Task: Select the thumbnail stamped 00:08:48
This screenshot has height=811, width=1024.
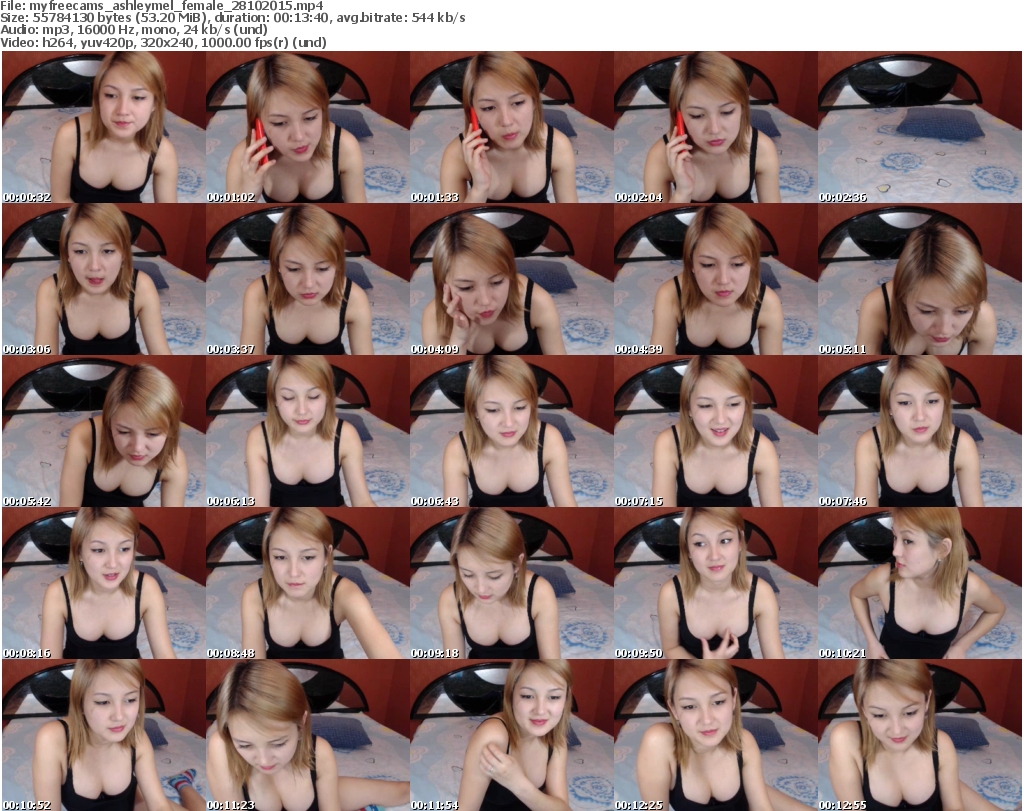Action: tap(308, 583)
